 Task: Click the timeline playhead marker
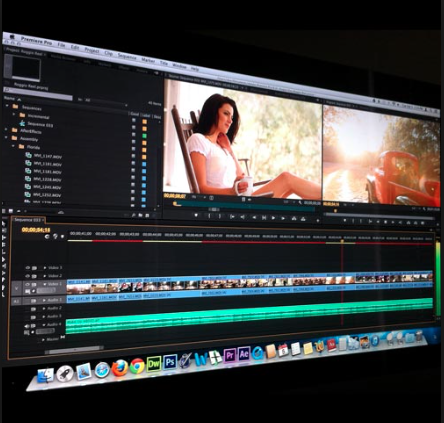(x=342, y=241)
